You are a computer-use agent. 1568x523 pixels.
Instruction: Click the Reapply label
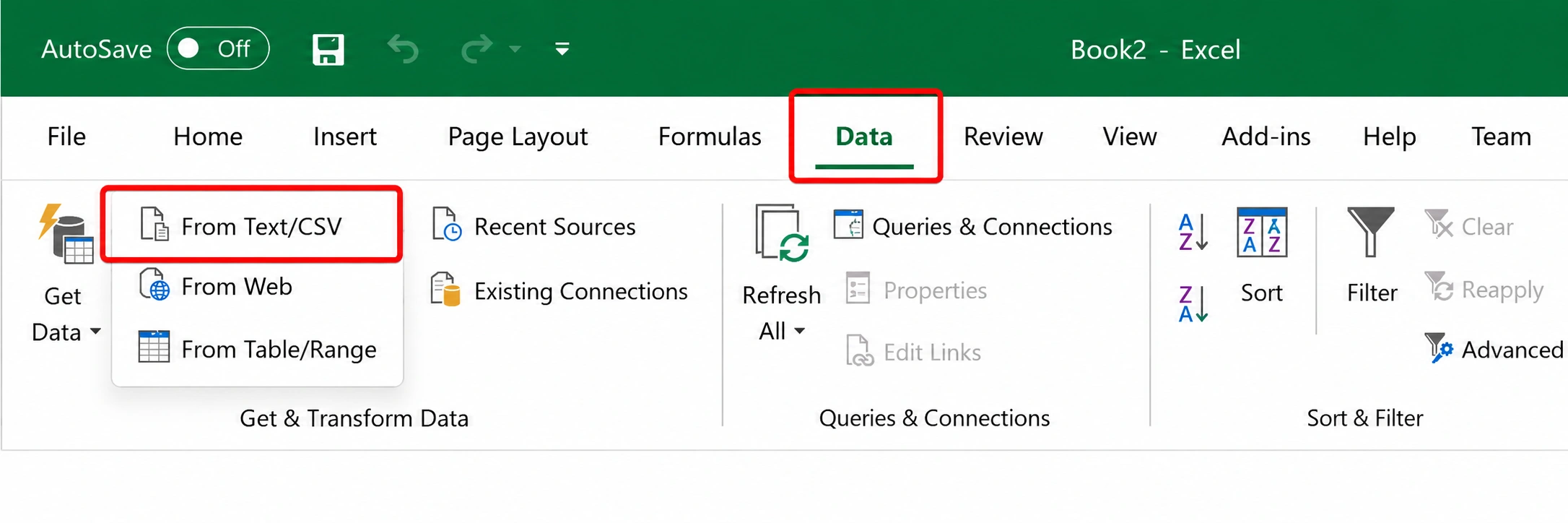[x=1502, y=290]
